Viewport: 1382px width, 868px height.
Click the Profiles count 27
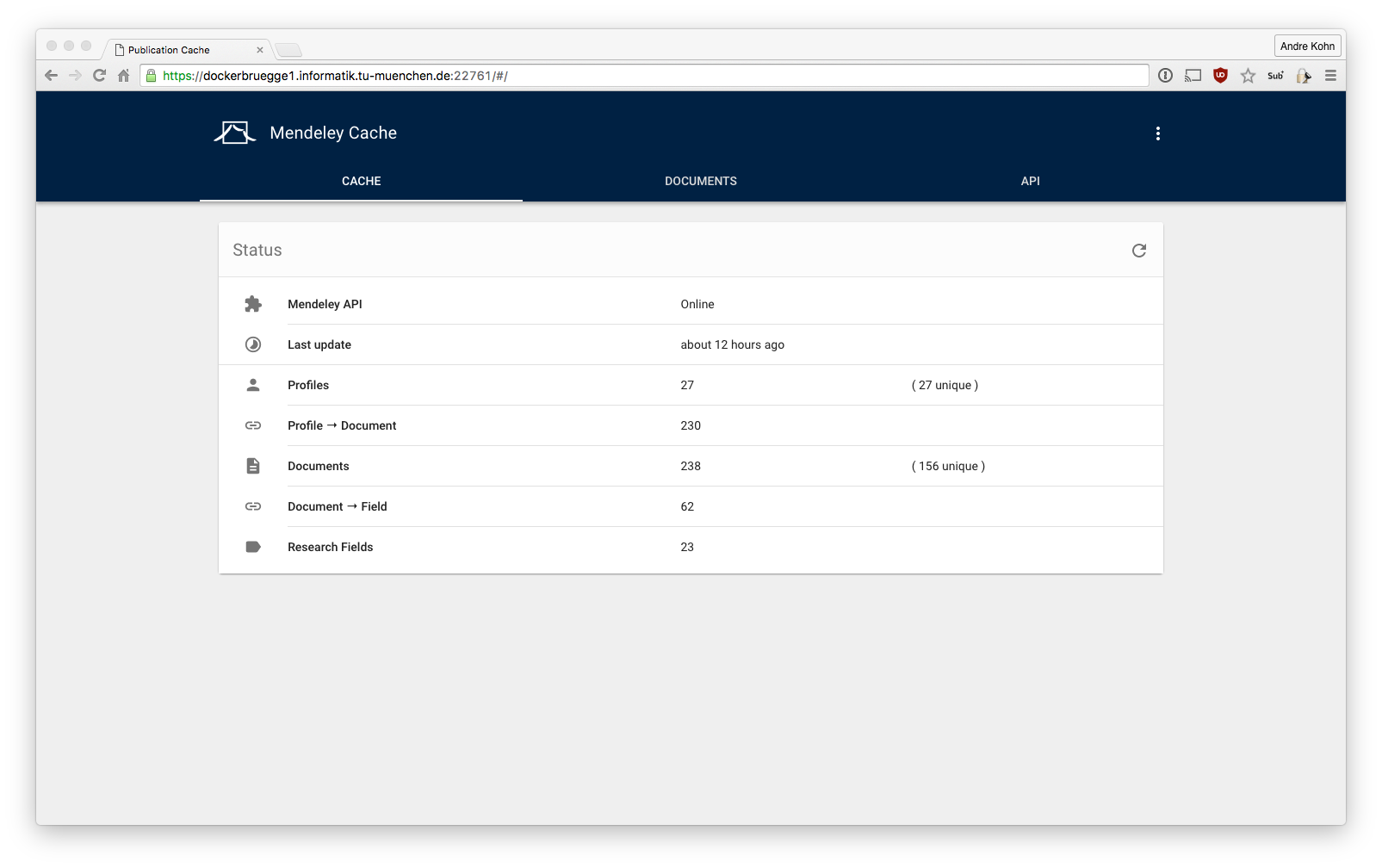tap(687, 385)
